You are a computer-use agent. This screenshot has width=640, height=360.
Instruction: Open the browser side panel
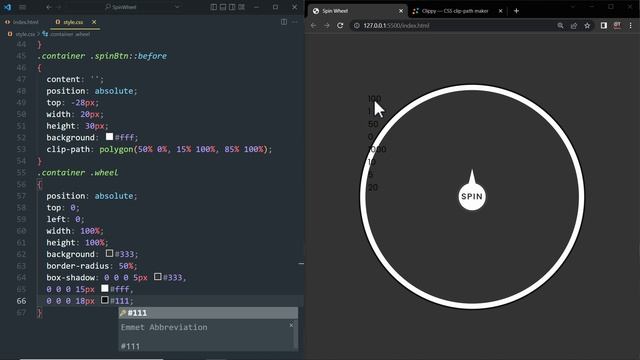604,25
